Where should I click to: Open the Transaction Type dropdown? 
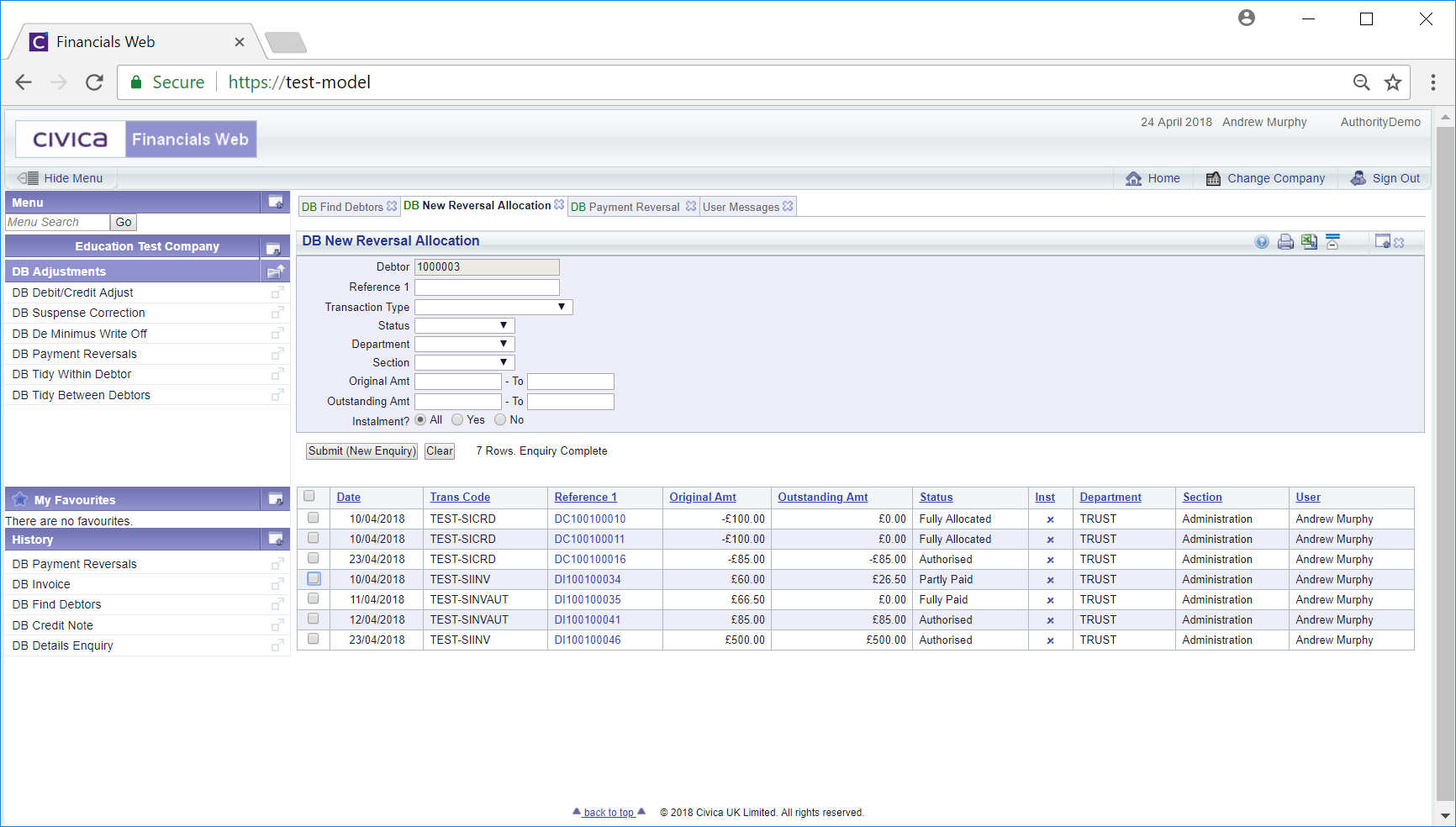pyautogui.click(x=493, y=308)
